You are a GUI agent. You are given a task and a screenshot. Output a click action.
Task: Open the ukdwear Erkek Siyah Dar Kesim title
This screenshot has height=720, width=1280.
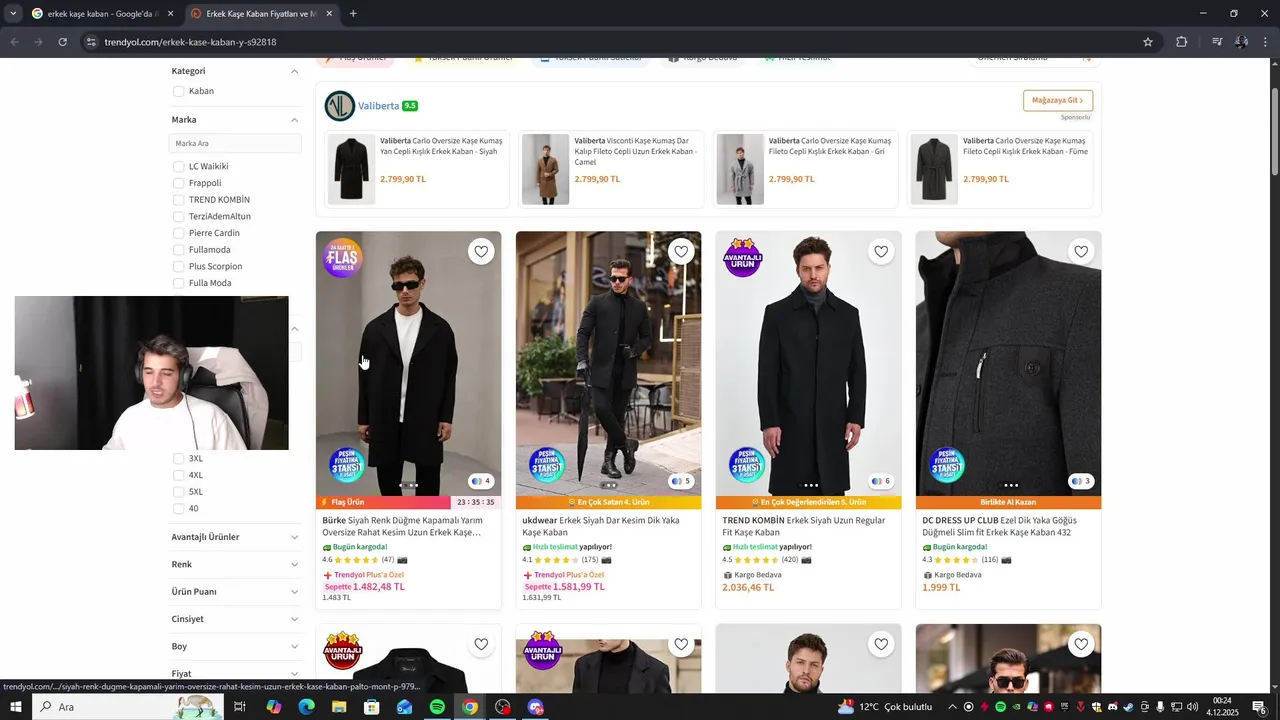coord(601,526)
